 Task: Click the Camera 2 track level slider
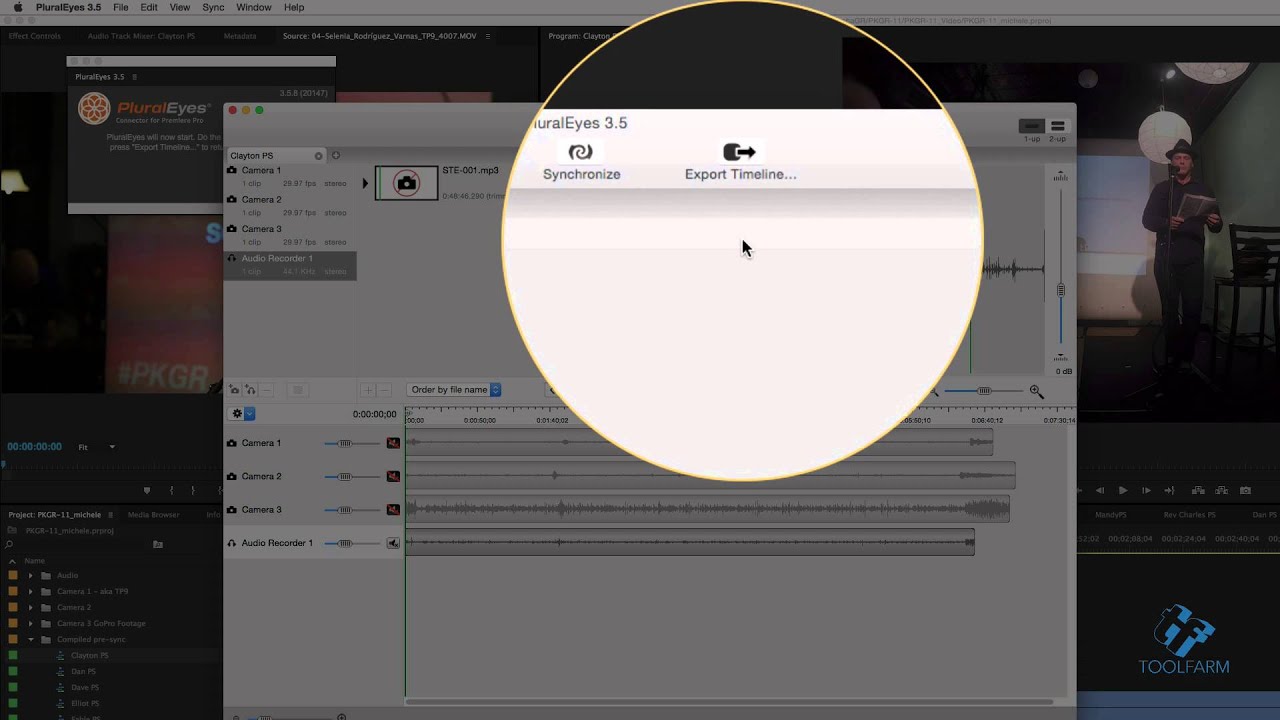click(x=352, y=476)
